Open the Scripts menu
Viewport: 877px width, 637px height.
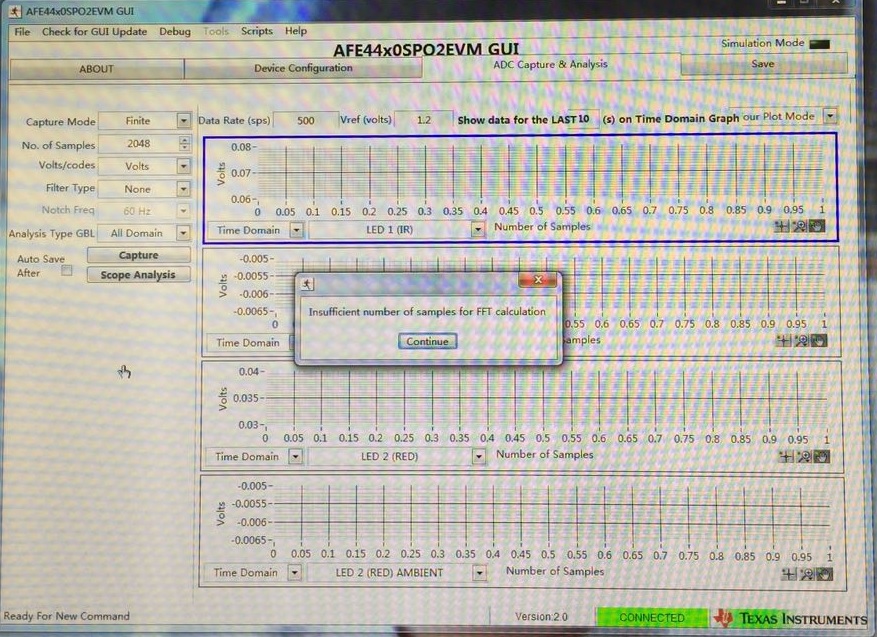pyautogui.click(x=257, y=31)
